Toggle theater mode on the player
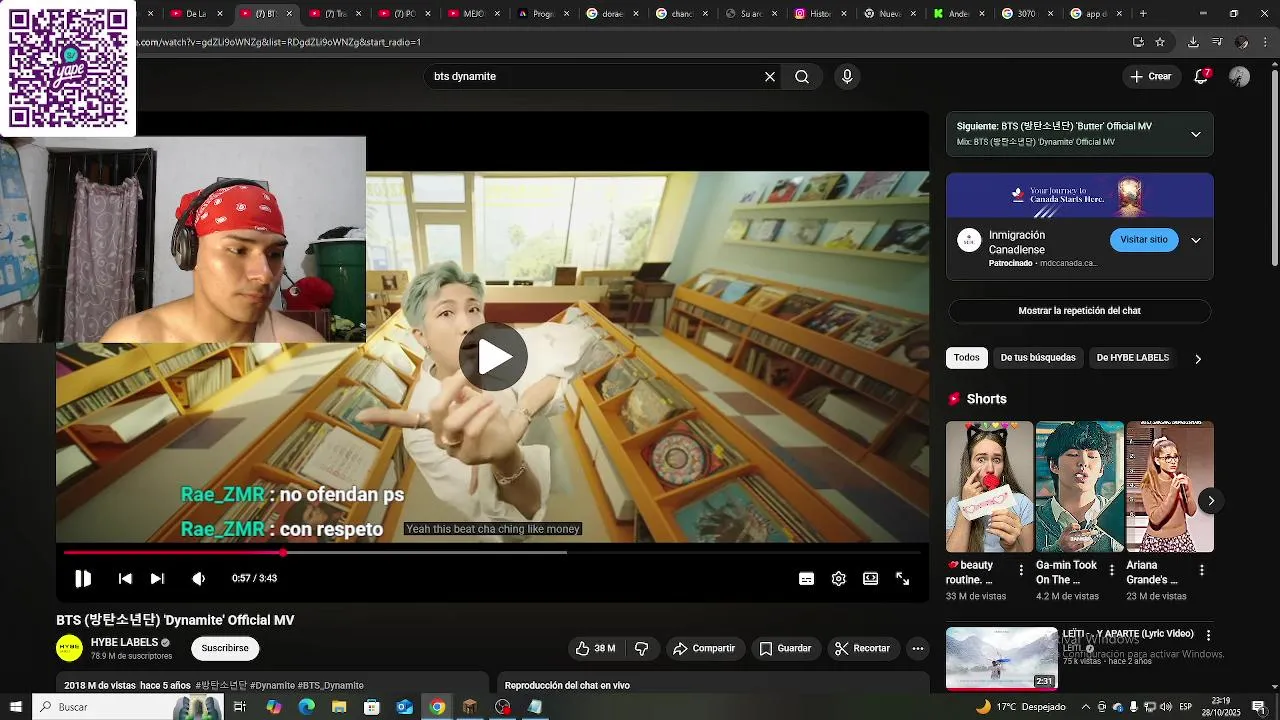 pyautogui.click(x=871, y=579)
